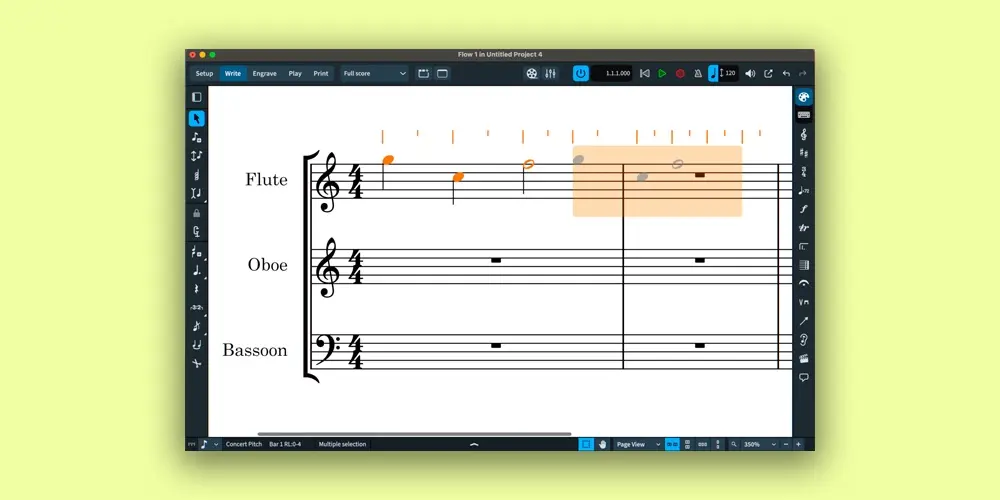Viewport: 1000px width, 500px height.
Task: Open the Page View dropdown
Action: 638,445
